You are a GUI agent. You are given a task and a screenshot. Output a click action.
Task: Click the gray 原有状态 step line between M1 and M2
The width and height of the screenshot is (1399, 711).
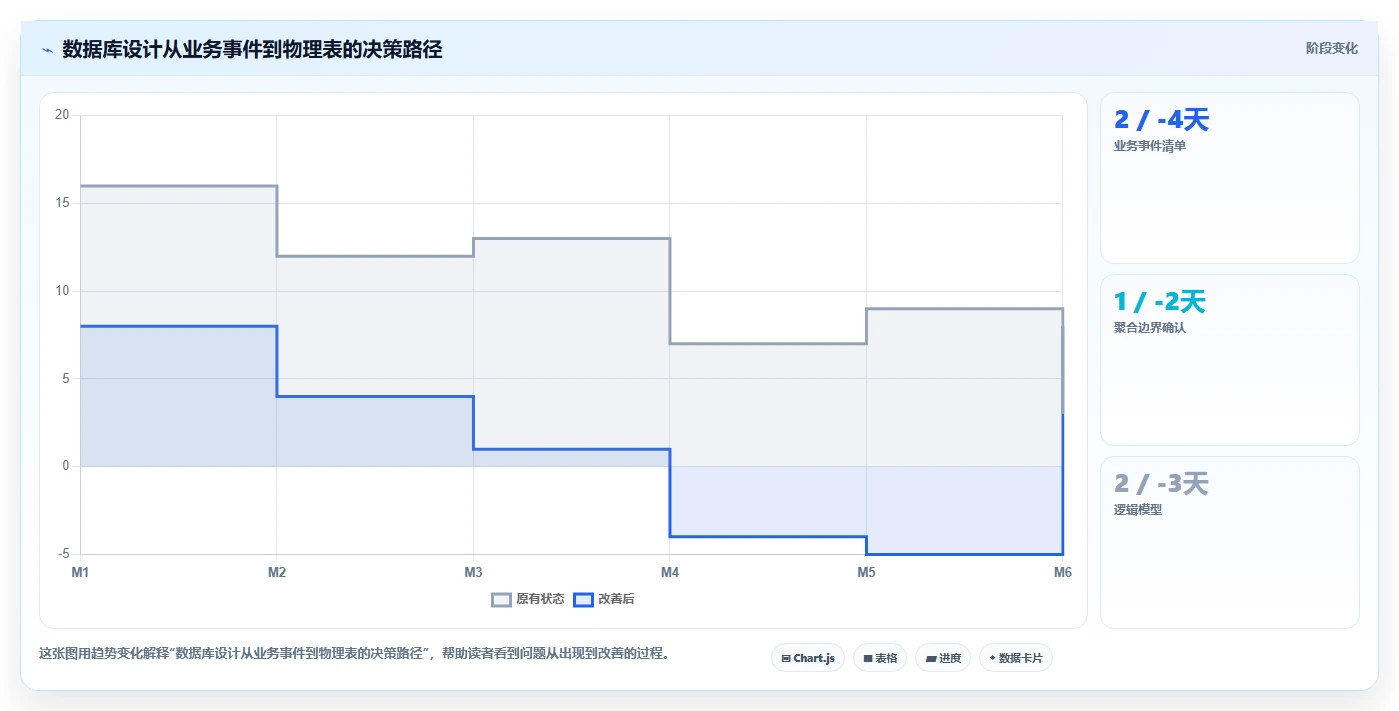[178, 186]
